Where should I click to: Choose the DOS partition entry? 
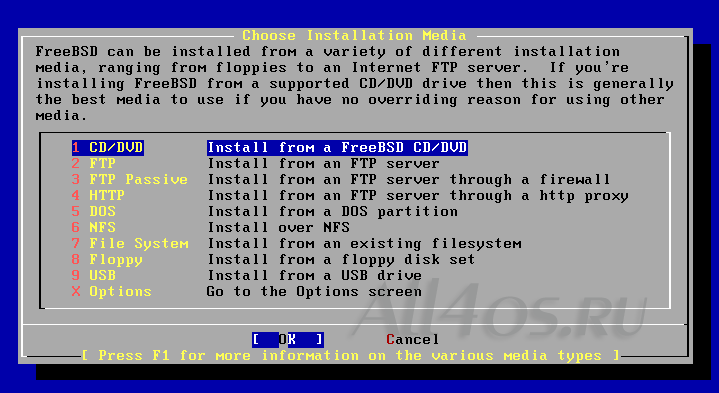pyautogui.click(x=94, y=212)
